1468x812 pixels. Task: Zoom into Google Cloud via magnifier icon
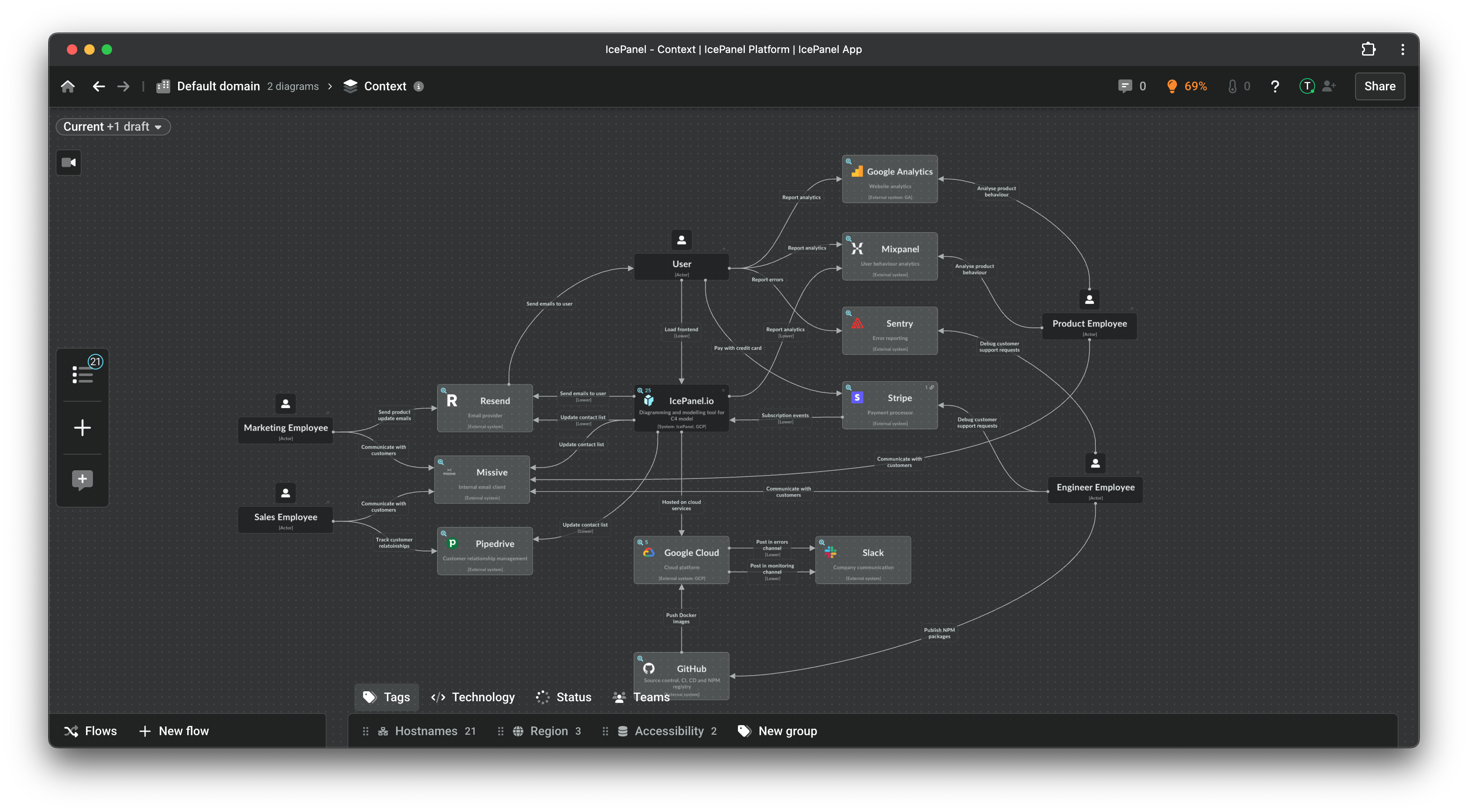coord(640,542)
